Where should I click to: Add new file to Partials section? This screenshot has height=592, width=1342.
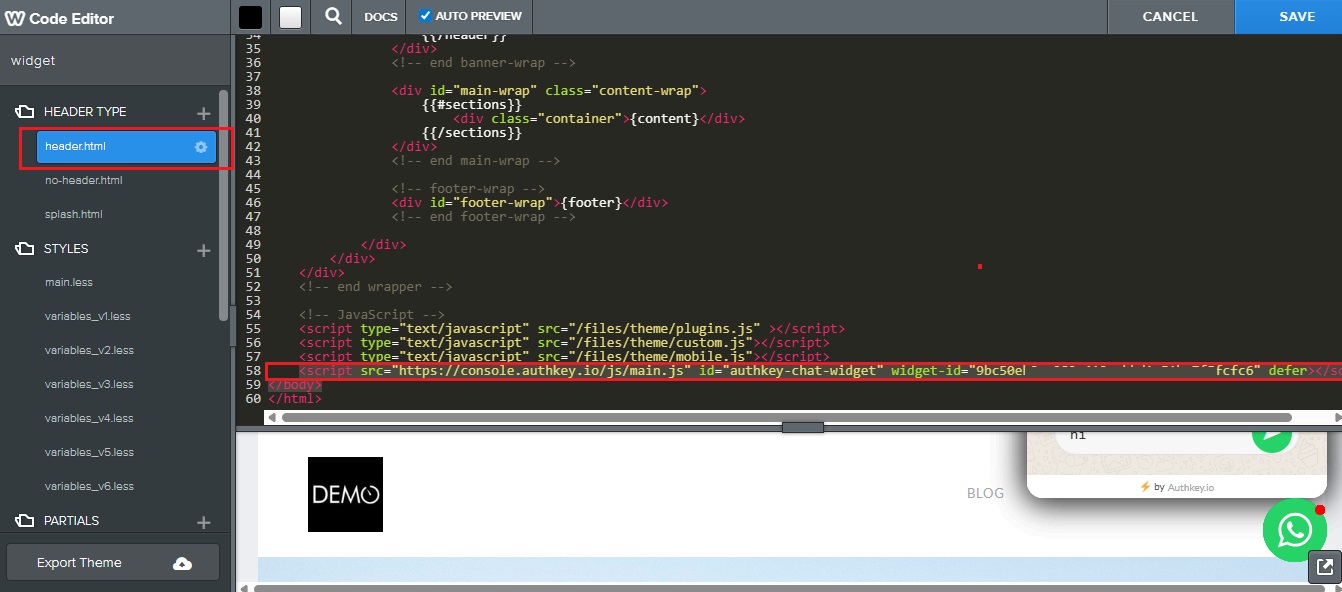tap(204, 522)
